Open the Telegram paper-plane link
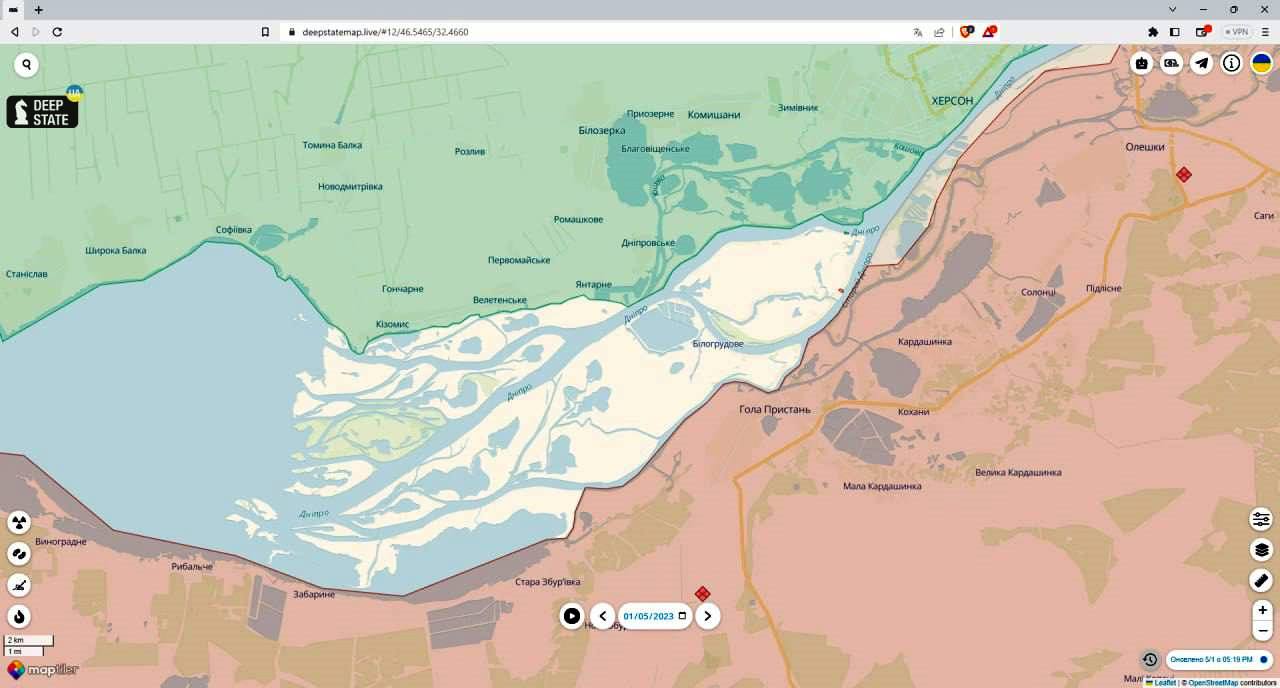This screenshot has height=688, width=1280. tap(1202, 63)
